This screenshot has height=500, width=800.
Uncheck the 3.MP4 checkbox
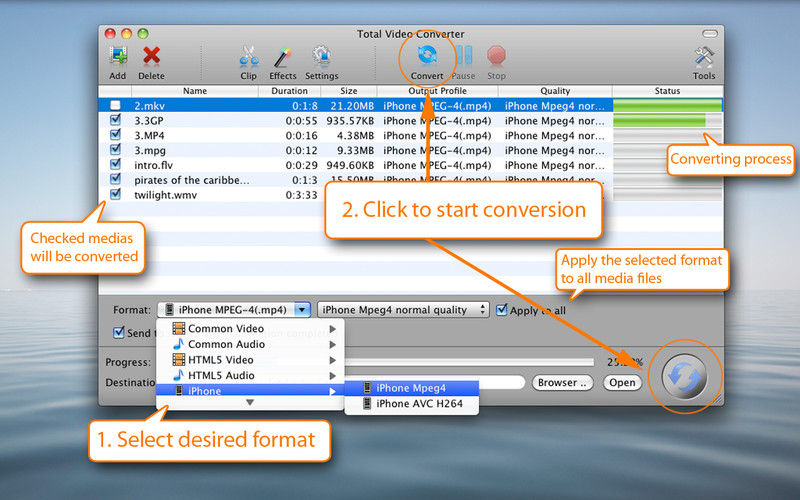coord(115,135)
